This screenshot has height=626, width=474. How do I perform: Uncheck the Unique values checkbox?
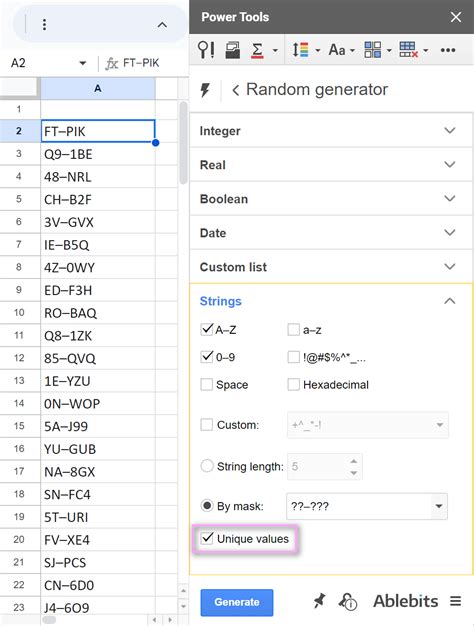[x=207, y=538]
